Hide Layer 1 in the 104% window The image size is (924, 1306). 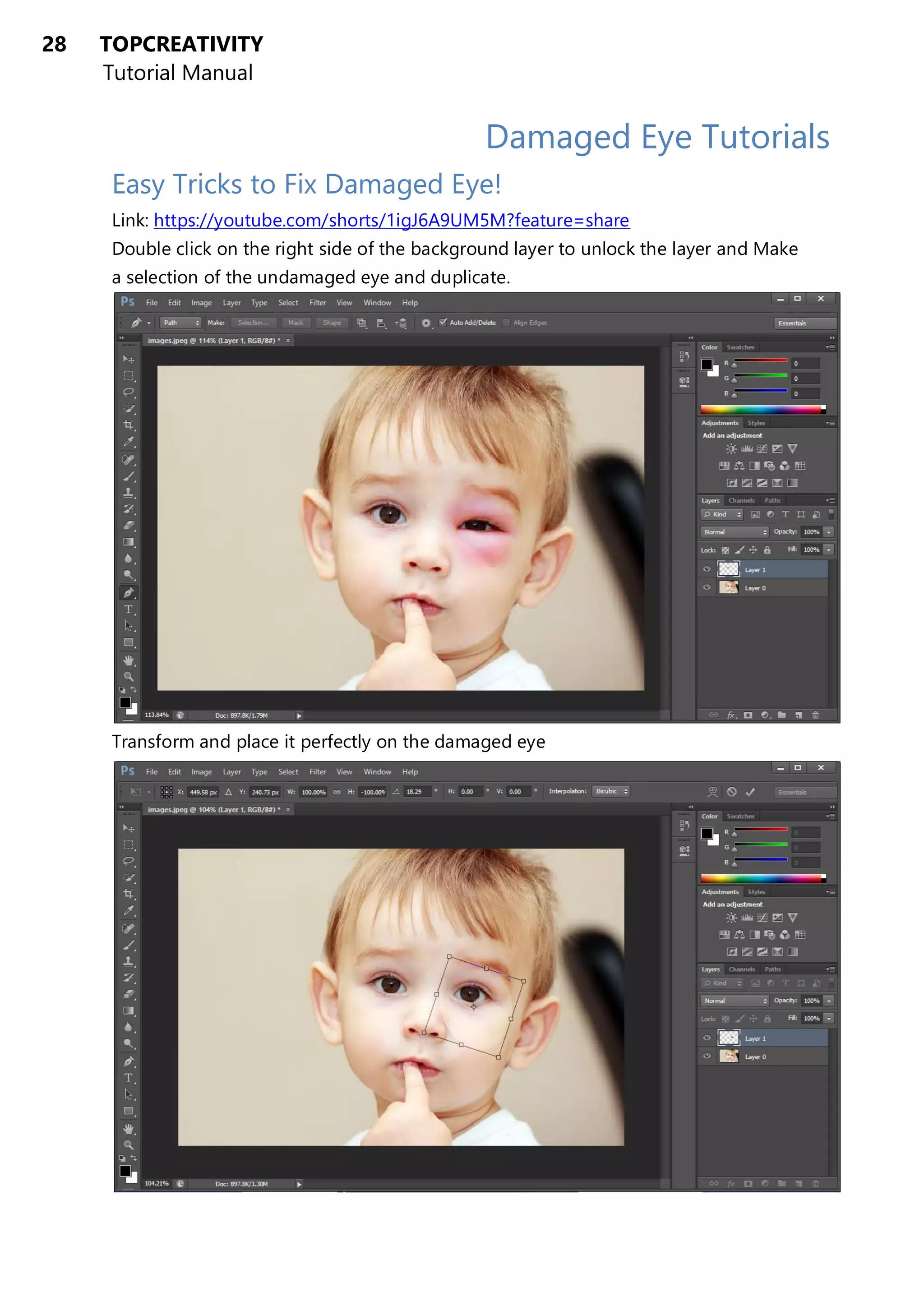coord(707,1038)
